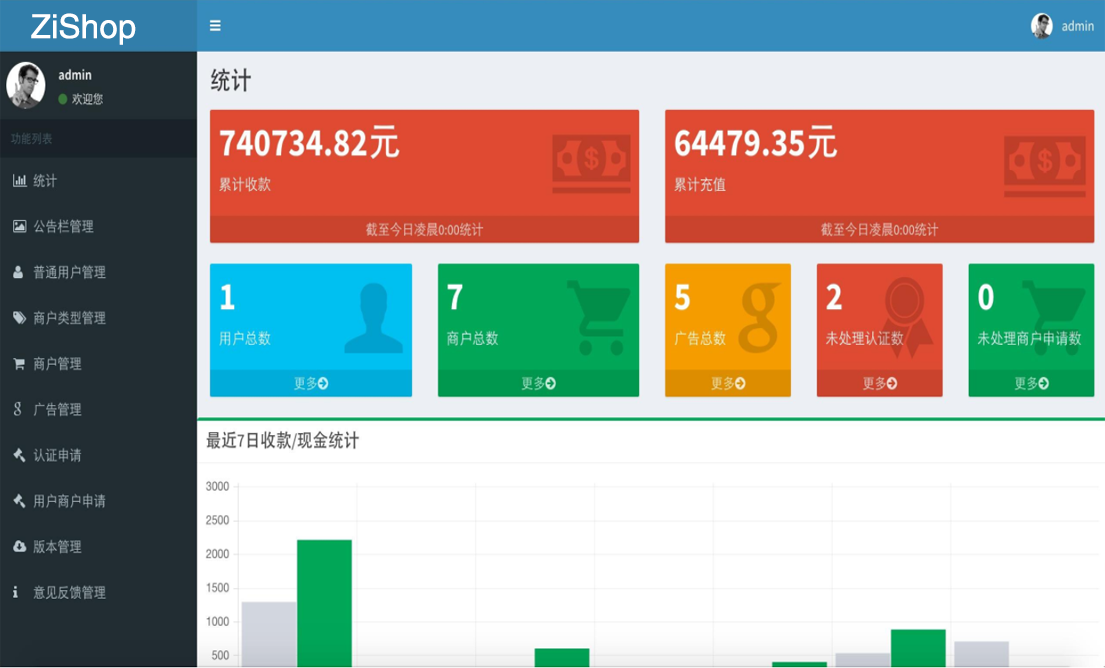Click the 意见反馈管理 info icon

16,593
